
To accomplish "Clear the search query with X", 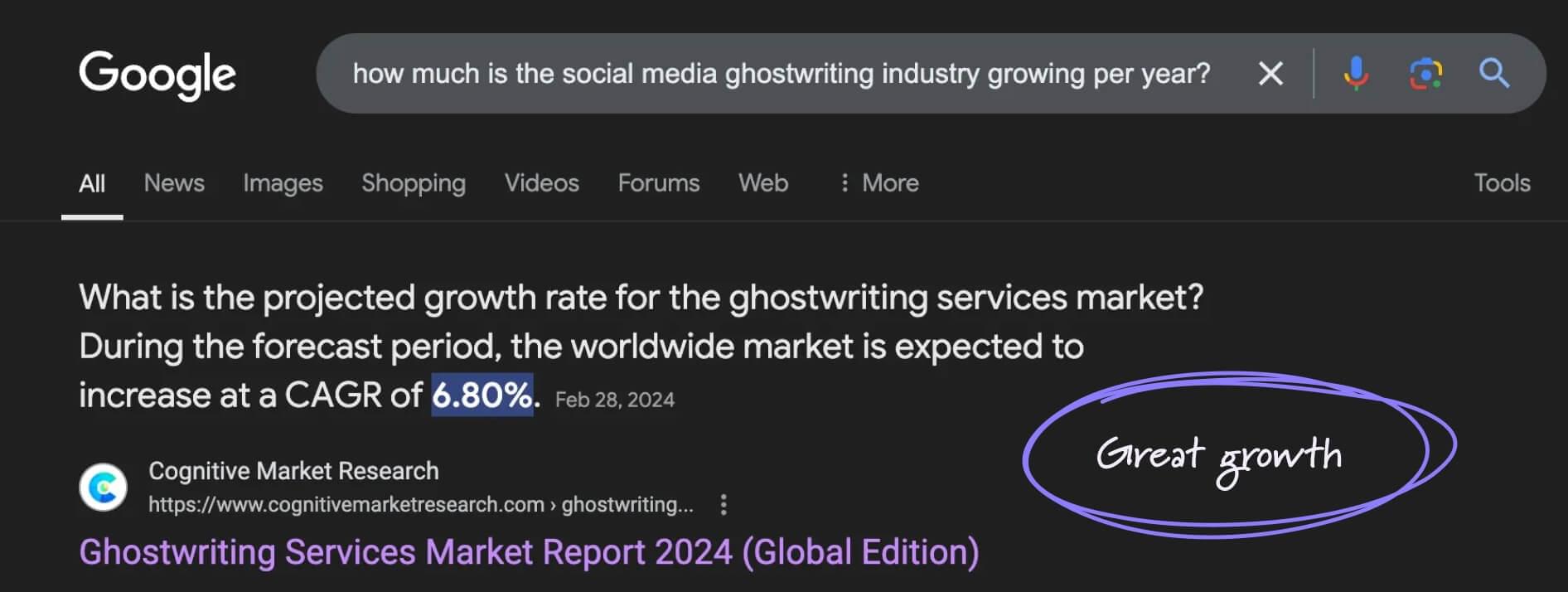I will [x=1270, y=74].
